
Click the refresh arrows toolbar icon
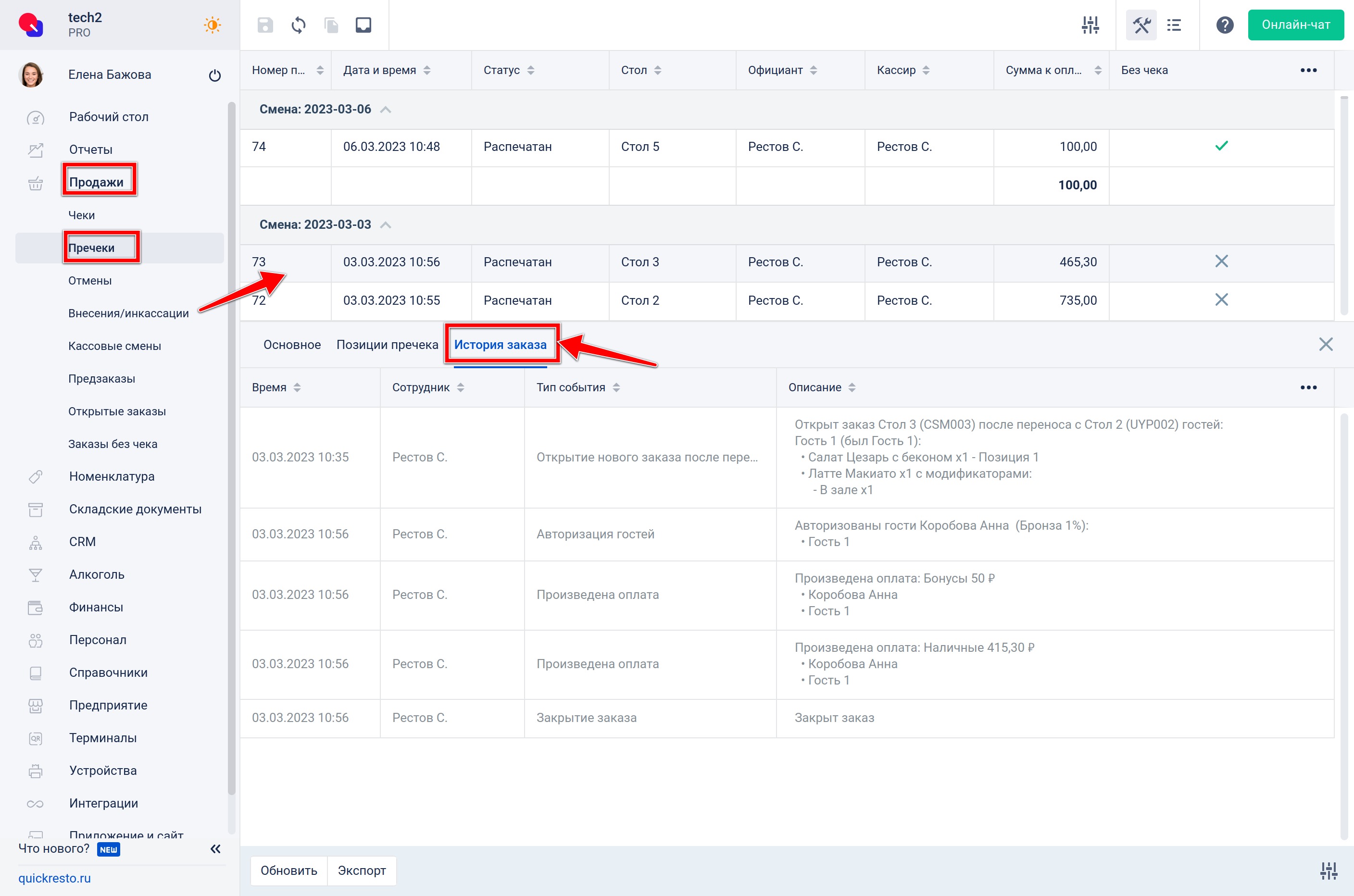pos(298,25)
